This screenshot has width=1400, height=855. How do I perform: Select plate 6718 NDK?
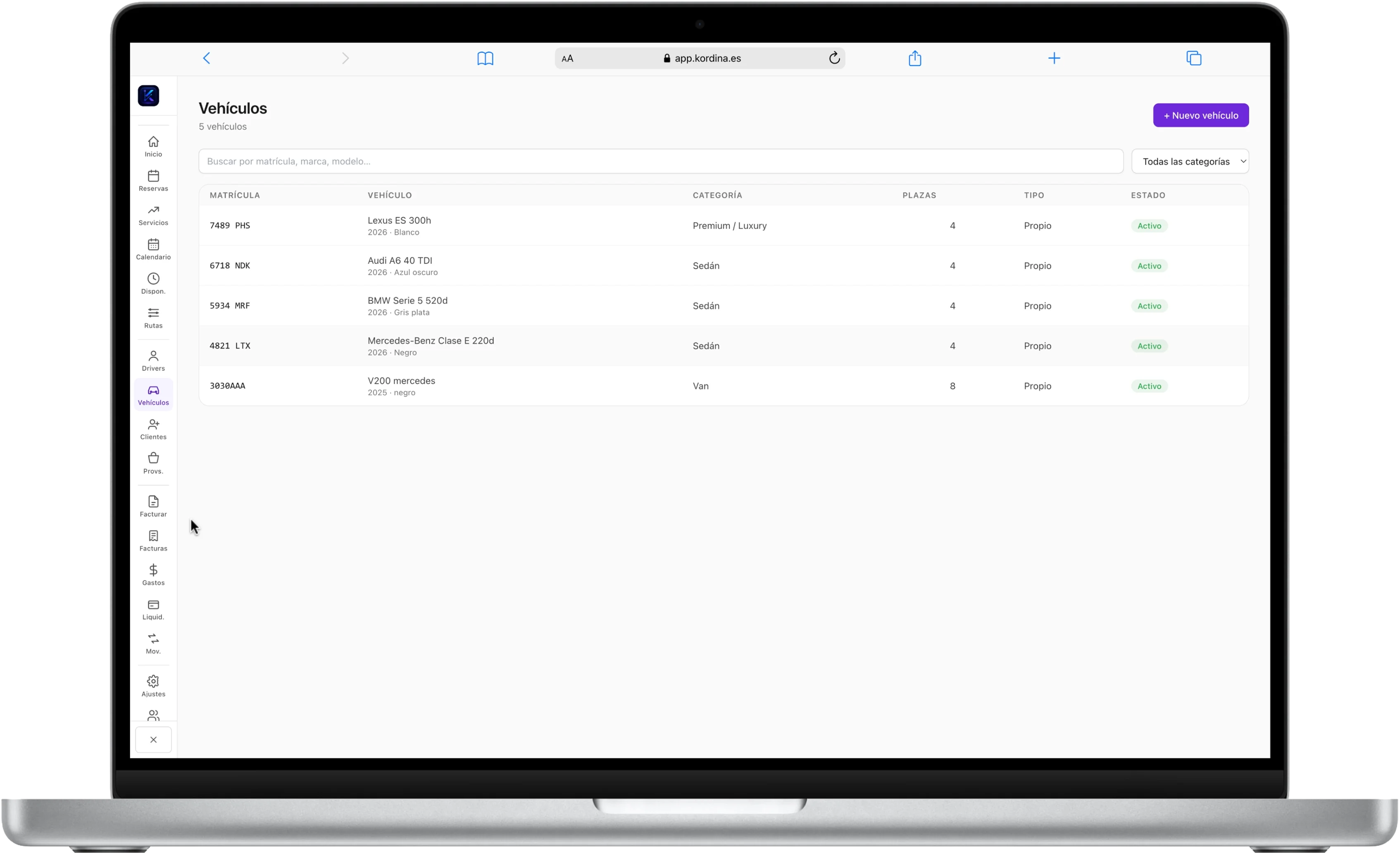pos(230,265)
